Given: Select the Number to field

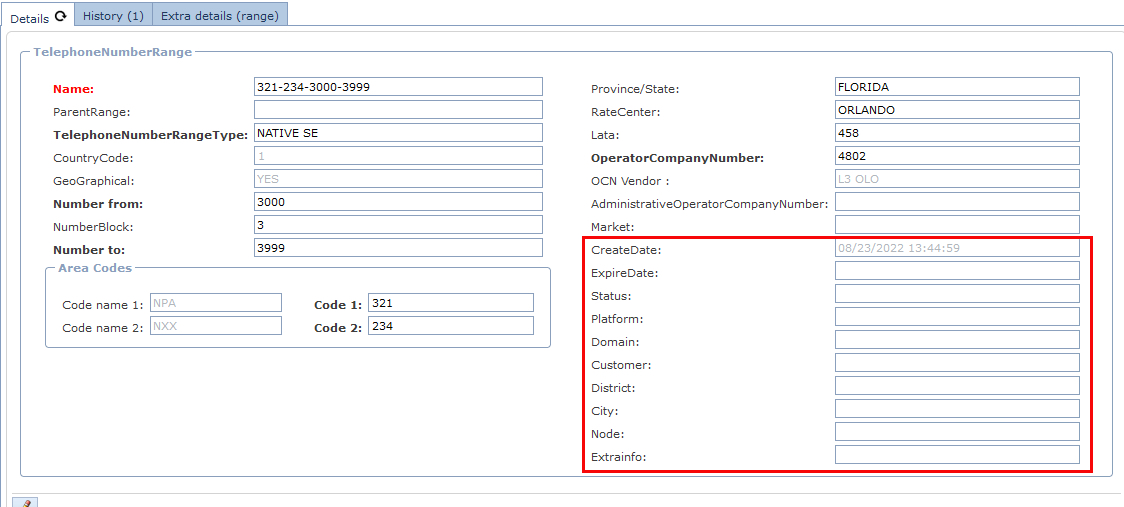Looking at the screenshot, I should pyautogui.click(x=398, y=248).
